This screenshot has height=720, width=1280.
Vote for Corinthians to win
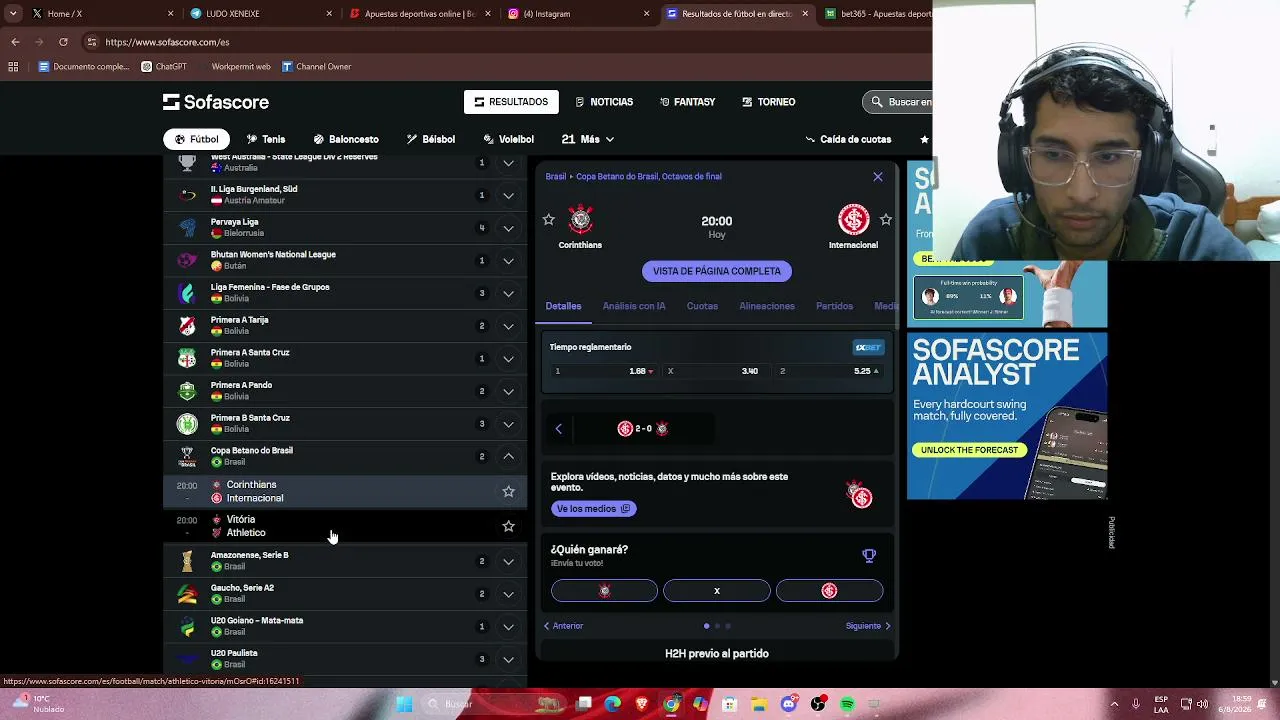click(604, 591)
